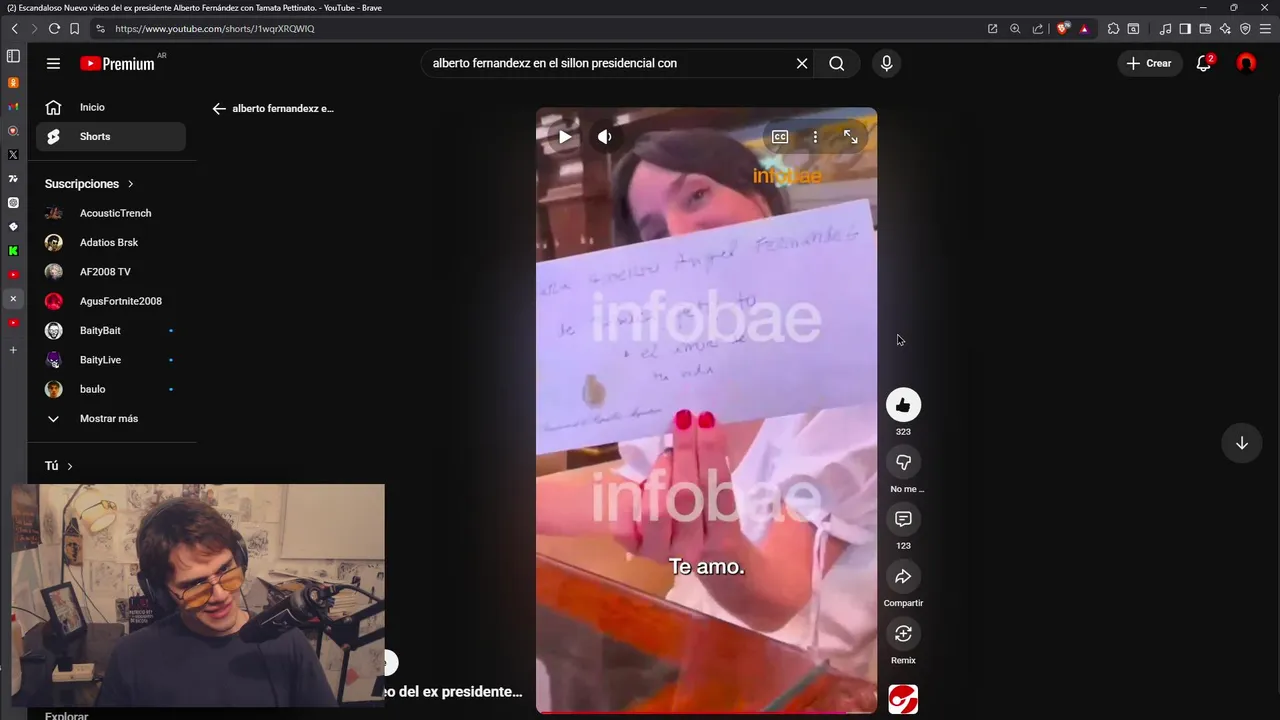Select Inicio in the sidebar
Image resolution: width=1280 pixels, height=720 pixels.
[111, 107]
